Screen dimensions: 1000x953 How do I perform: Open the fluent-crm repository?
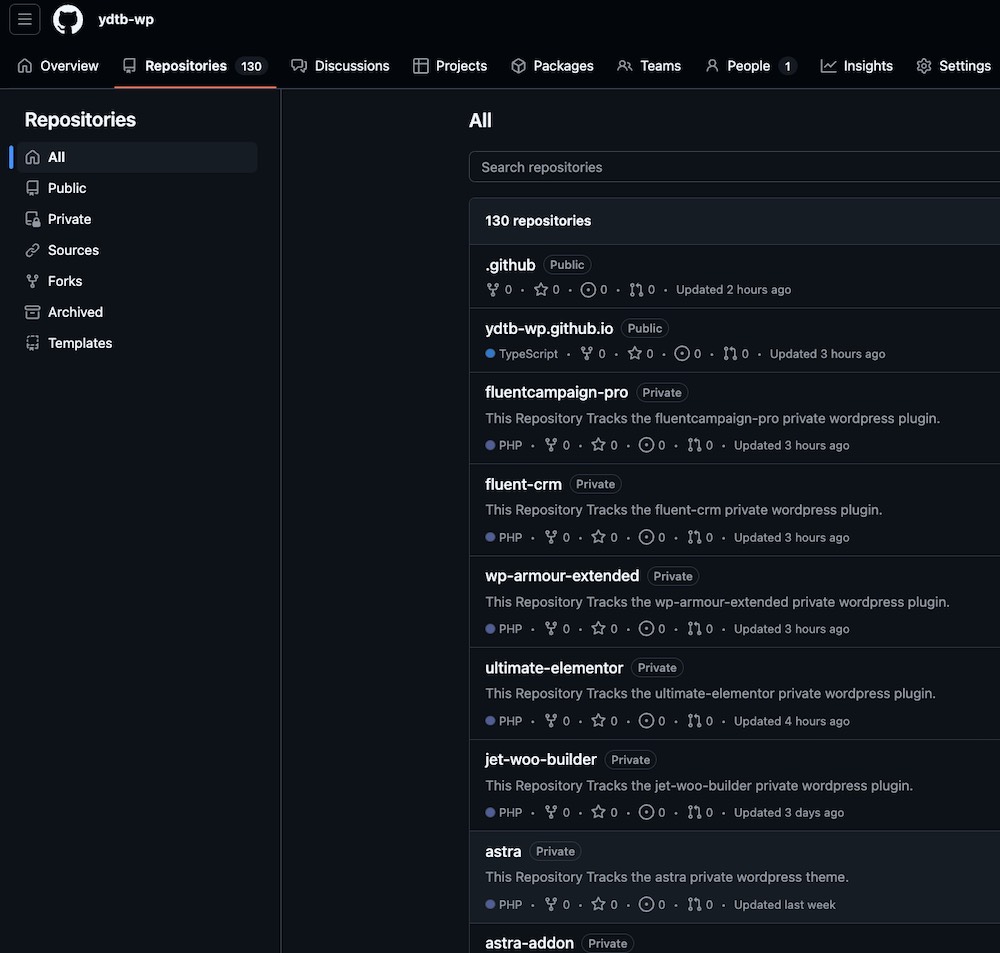tap(524, 484)
